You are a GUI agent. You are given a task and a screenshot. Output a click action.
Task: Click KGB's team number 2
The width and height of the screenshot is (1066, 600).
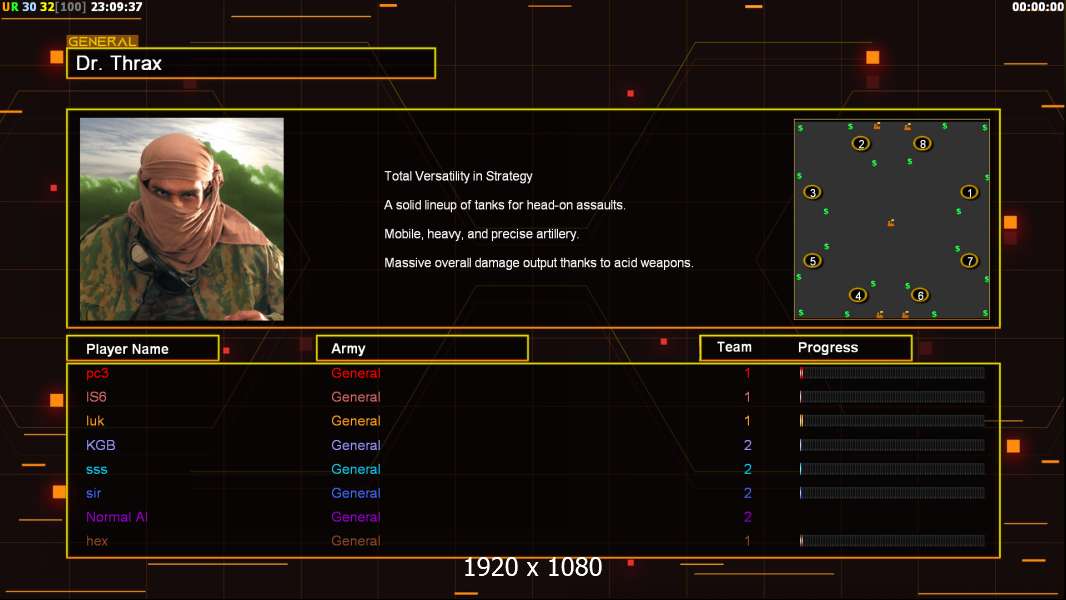[748, 445]
